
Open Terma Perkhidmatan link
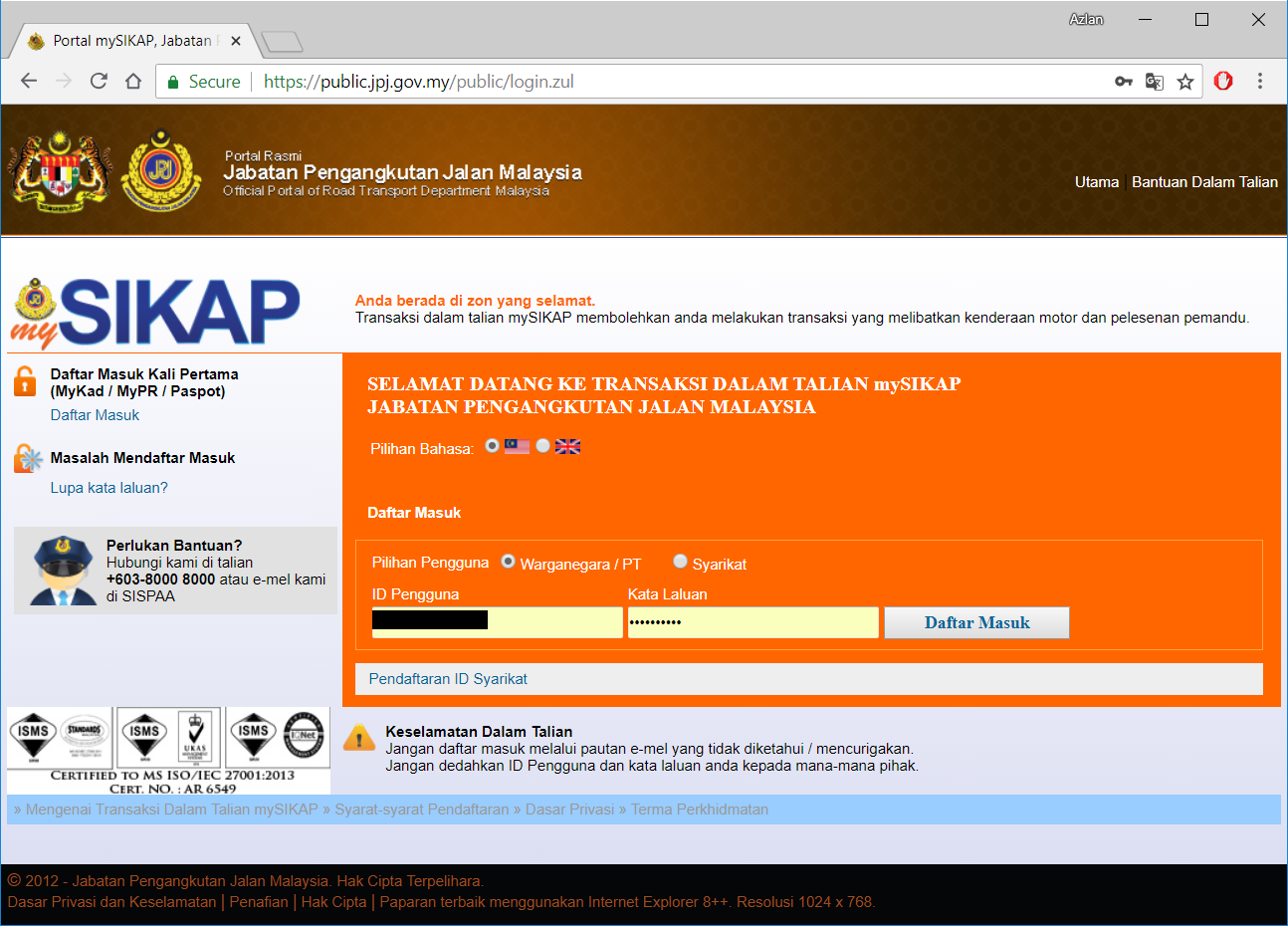pos(700,810)
